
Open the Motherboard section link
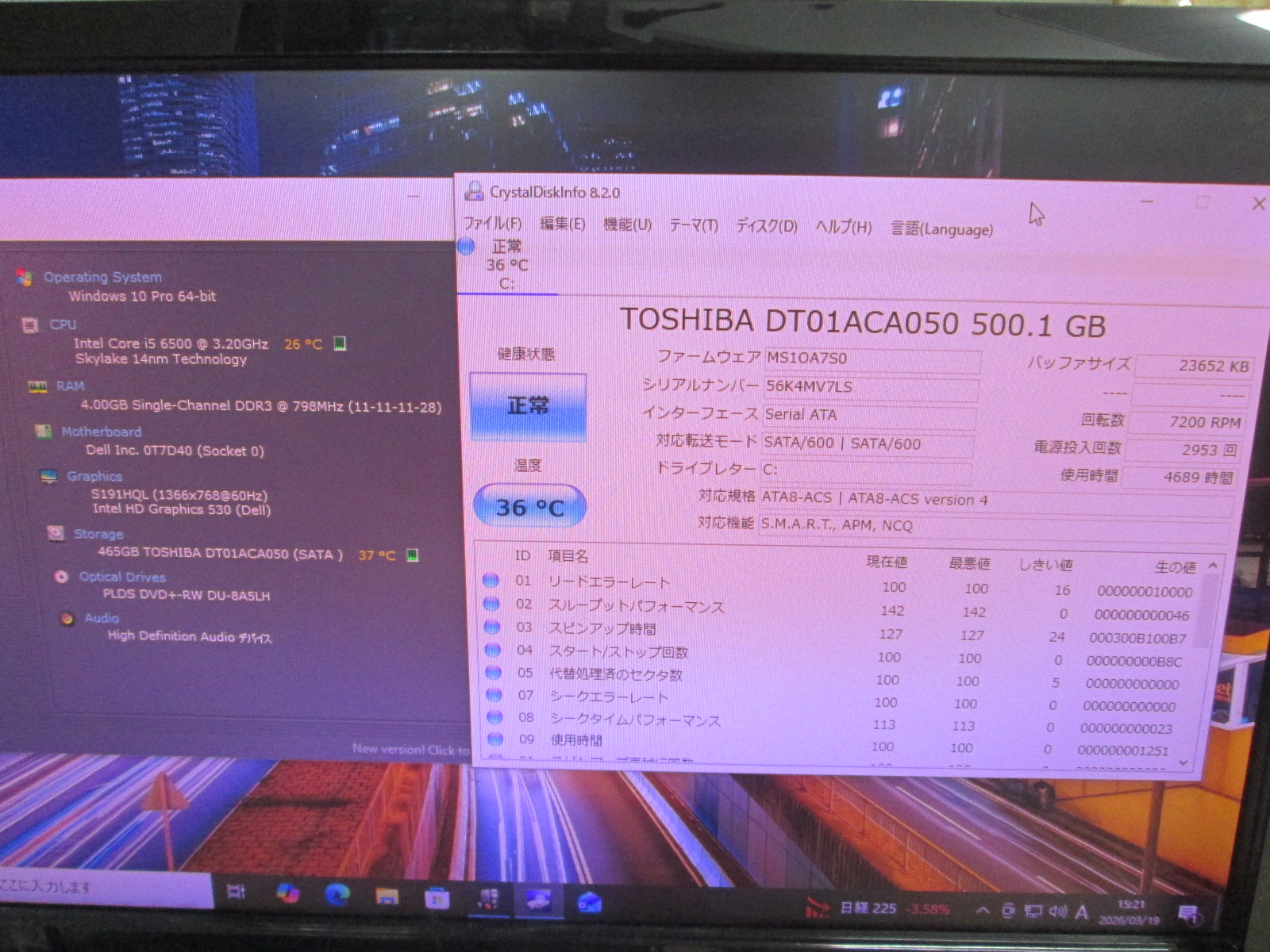tap(101, 432)
